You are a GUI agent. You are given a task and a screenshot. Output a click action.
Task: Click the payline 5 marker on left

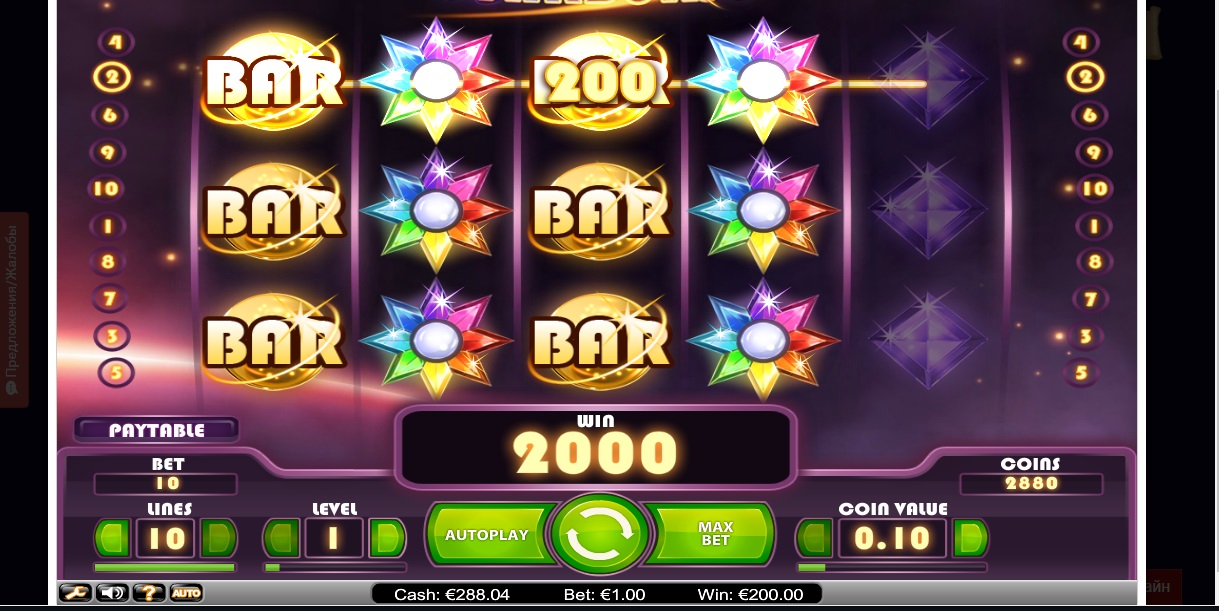(x=114, y=372)
